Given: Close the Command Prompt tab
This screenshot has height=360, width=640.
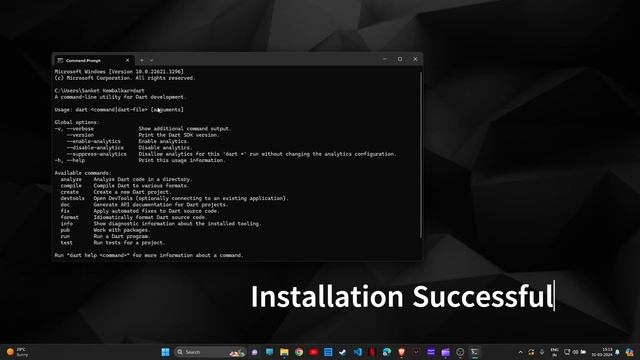Looking at the screenshot, I should pos(127,60).
